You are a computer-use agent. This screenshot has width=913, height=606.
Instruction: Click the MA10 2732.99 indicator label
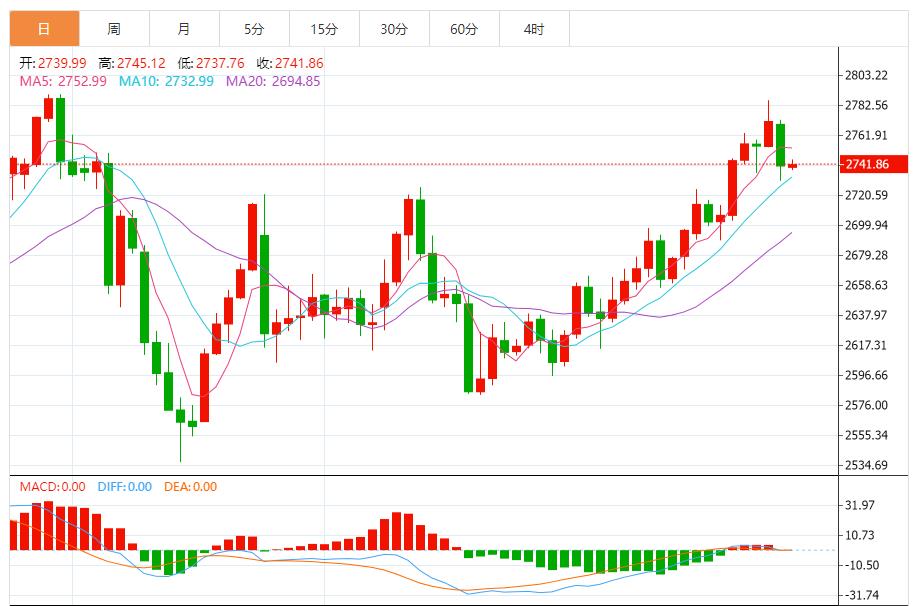pos(166,81)
